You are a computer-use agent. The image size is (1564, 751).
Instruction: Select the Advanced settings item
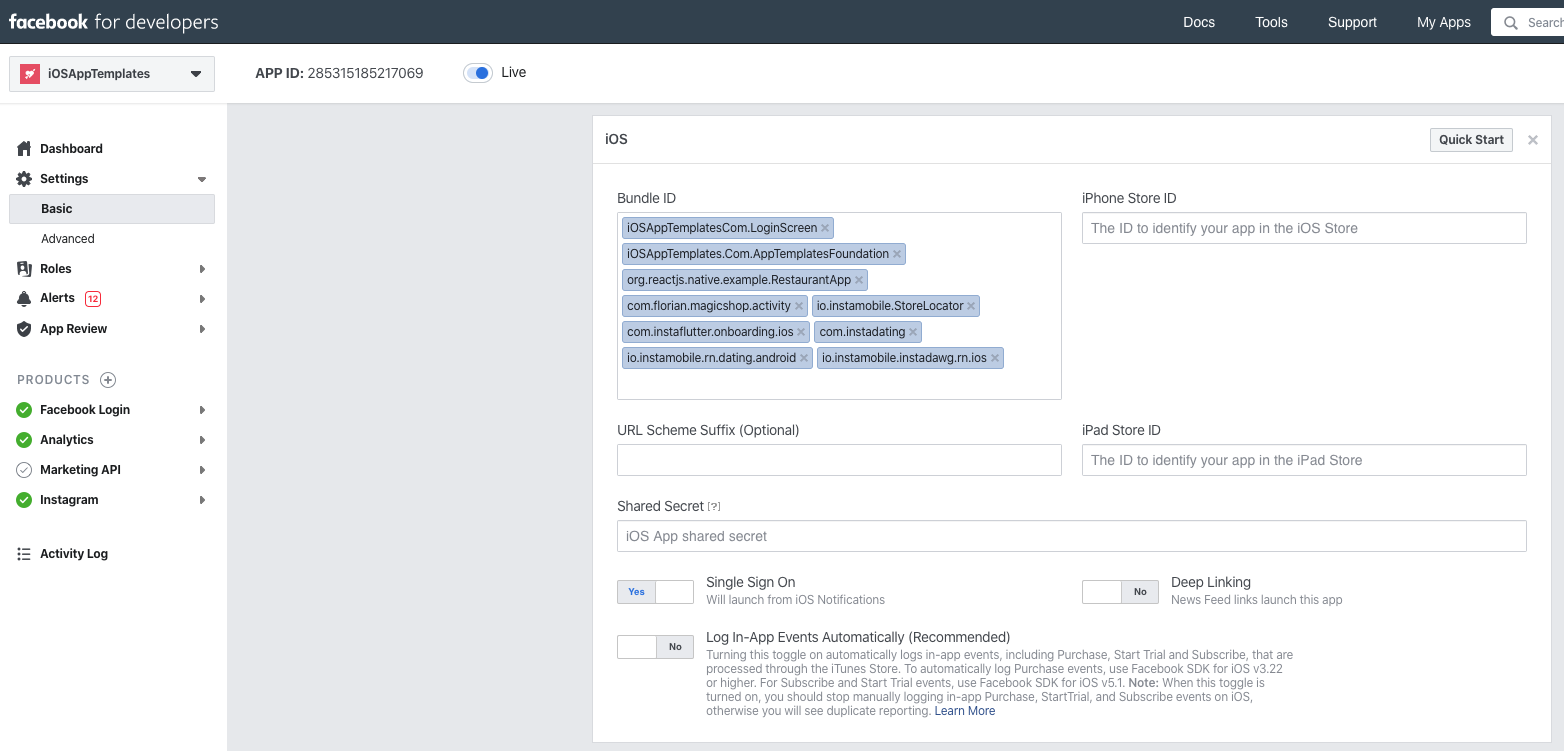coord(68,239)
